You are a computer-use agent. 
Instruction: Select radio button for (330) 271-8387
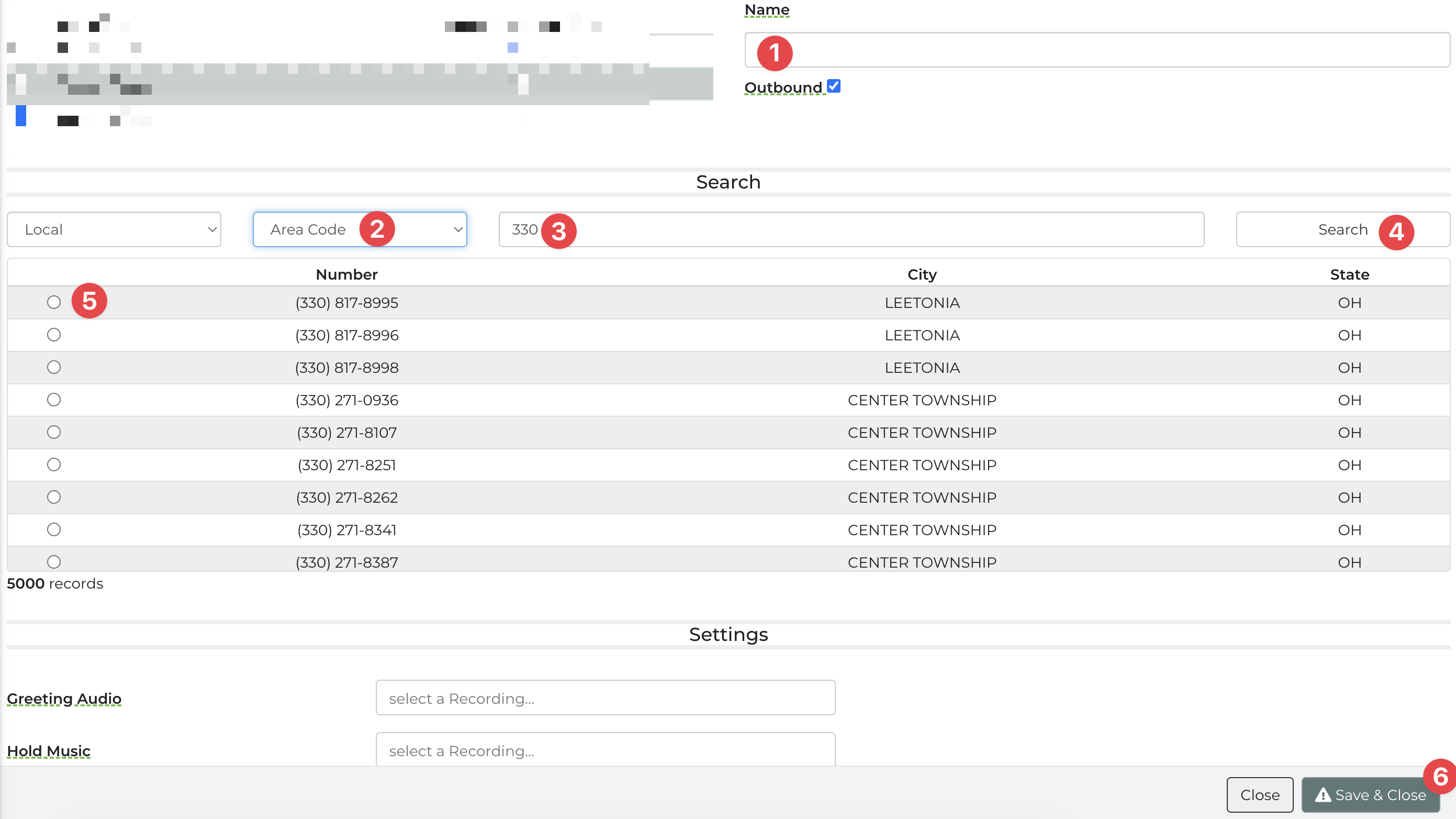[x=54, y=562]
